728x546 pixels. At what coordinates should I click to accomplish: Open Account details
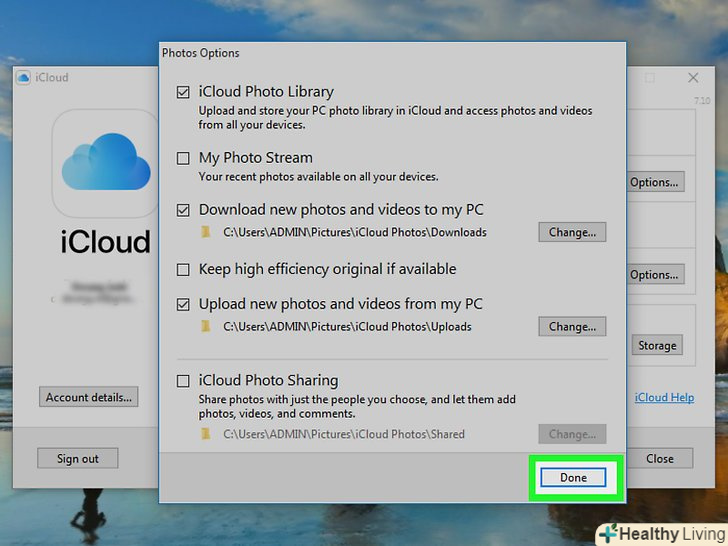89,397
